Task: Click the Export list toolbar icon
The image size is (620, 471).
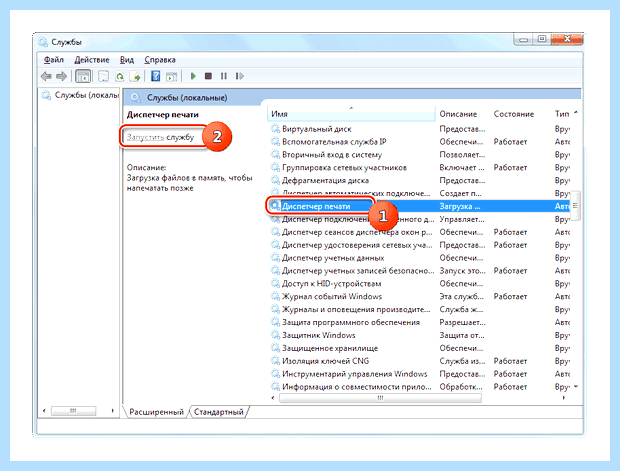Action: (x=135, y=76)
